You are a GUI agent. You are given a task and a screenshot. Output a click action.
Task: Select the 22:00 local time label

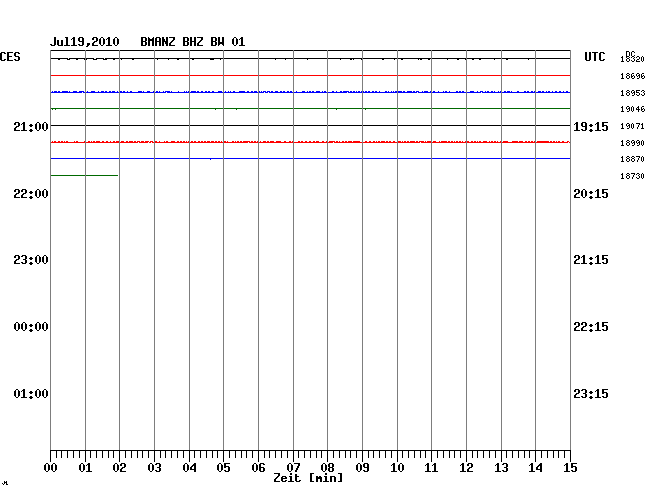pyautogui.click(x=31, y=194)
